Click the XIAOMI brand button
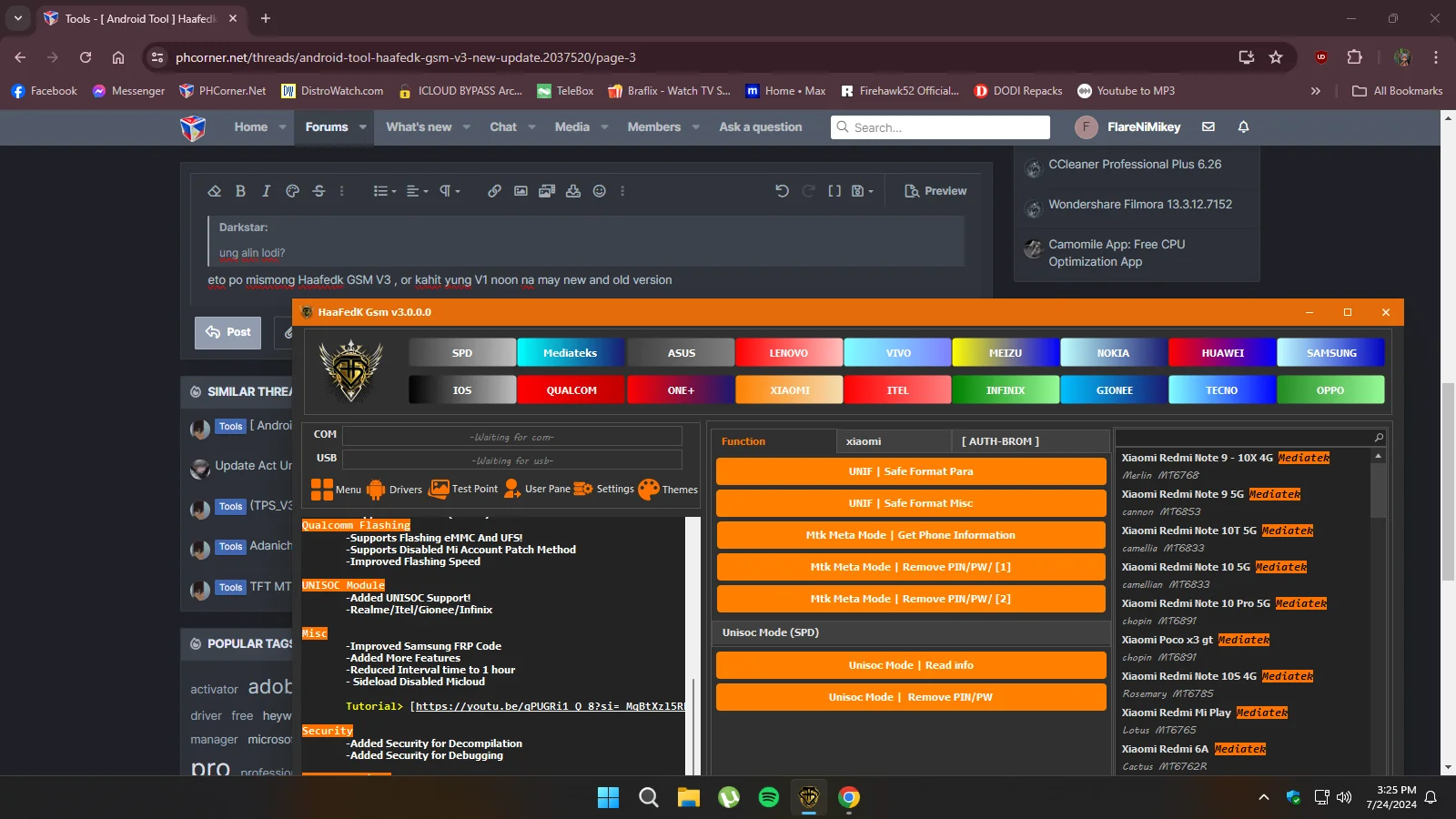Image resolution: width=1456 pixels, height=819 pixels. click(790, 390)
